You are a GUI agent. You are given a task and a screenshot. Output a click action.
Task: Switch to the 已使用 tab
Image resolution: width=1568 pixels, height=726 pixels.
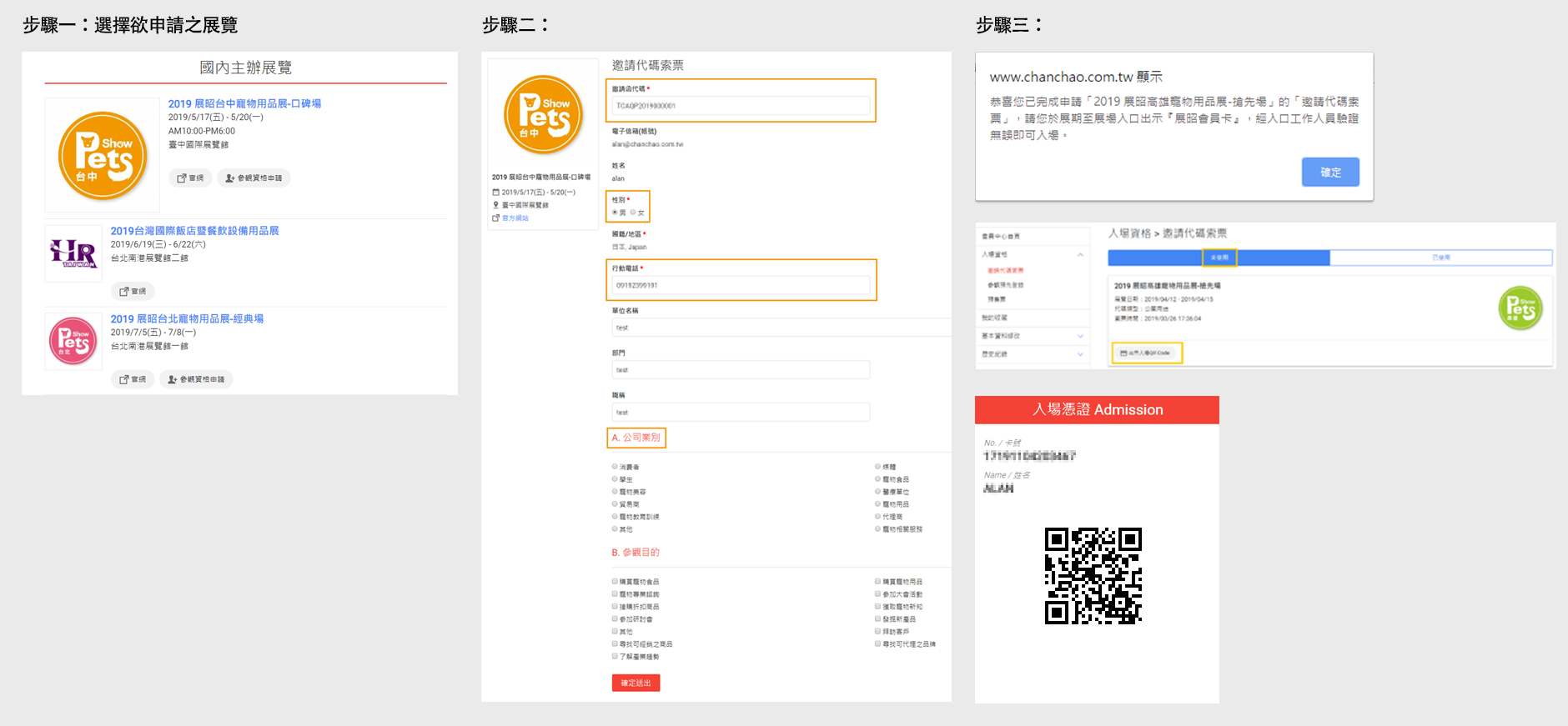1440,258
